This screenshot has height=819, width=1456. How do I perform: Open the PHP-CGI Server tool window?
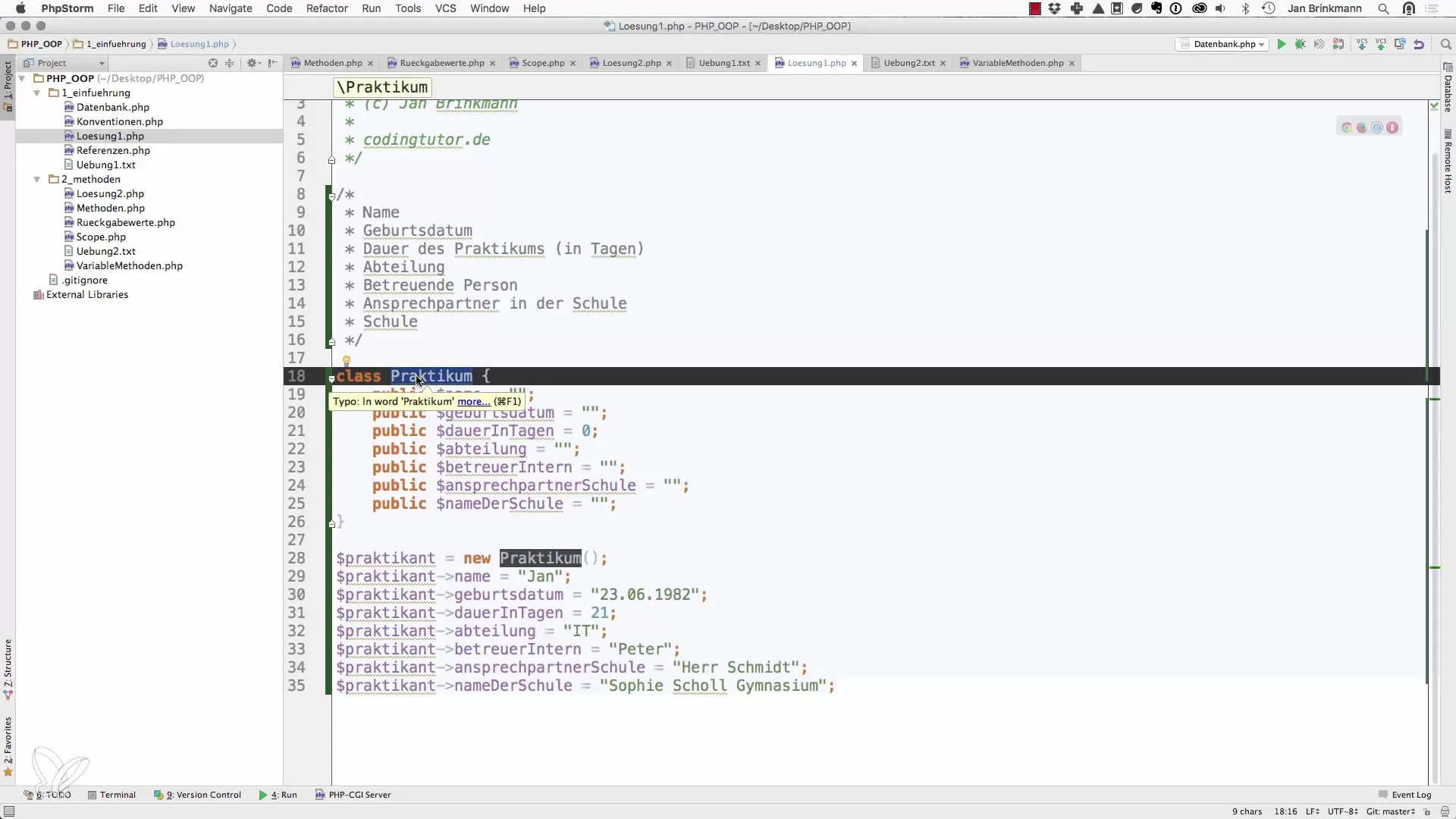point(353,795)
